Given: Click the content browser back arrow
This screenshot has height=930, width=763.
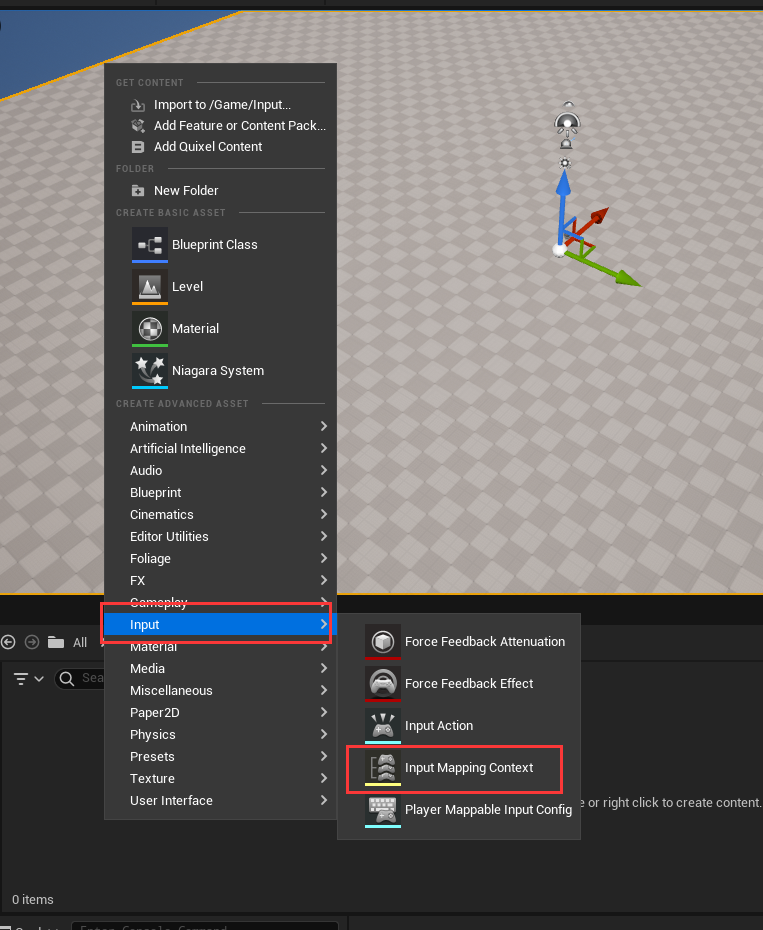Looking at the screenshot, I should [x=9, y=642].
